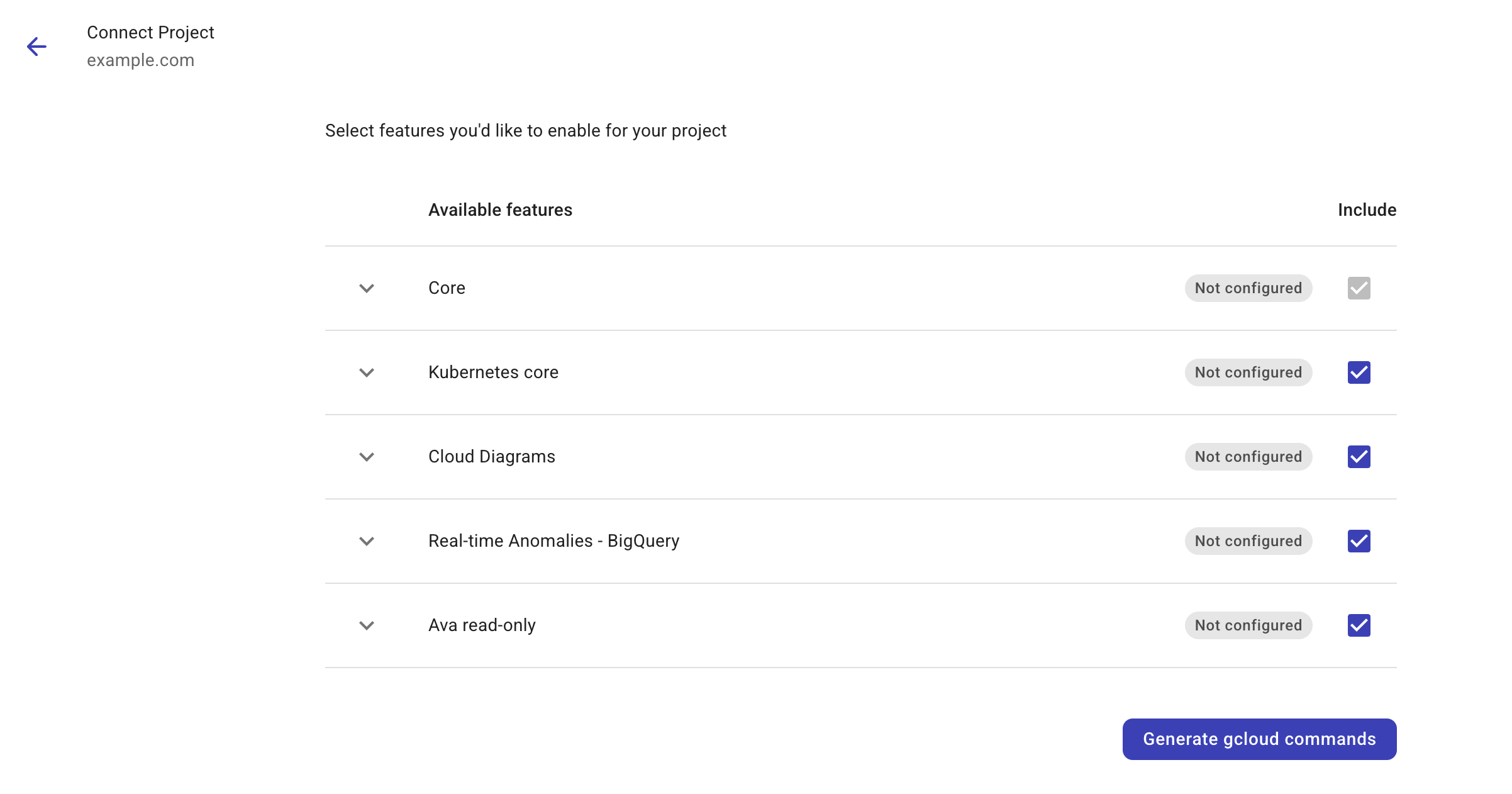Click Not configured next to Cloud Diagrams

(x=1248, y=456)
